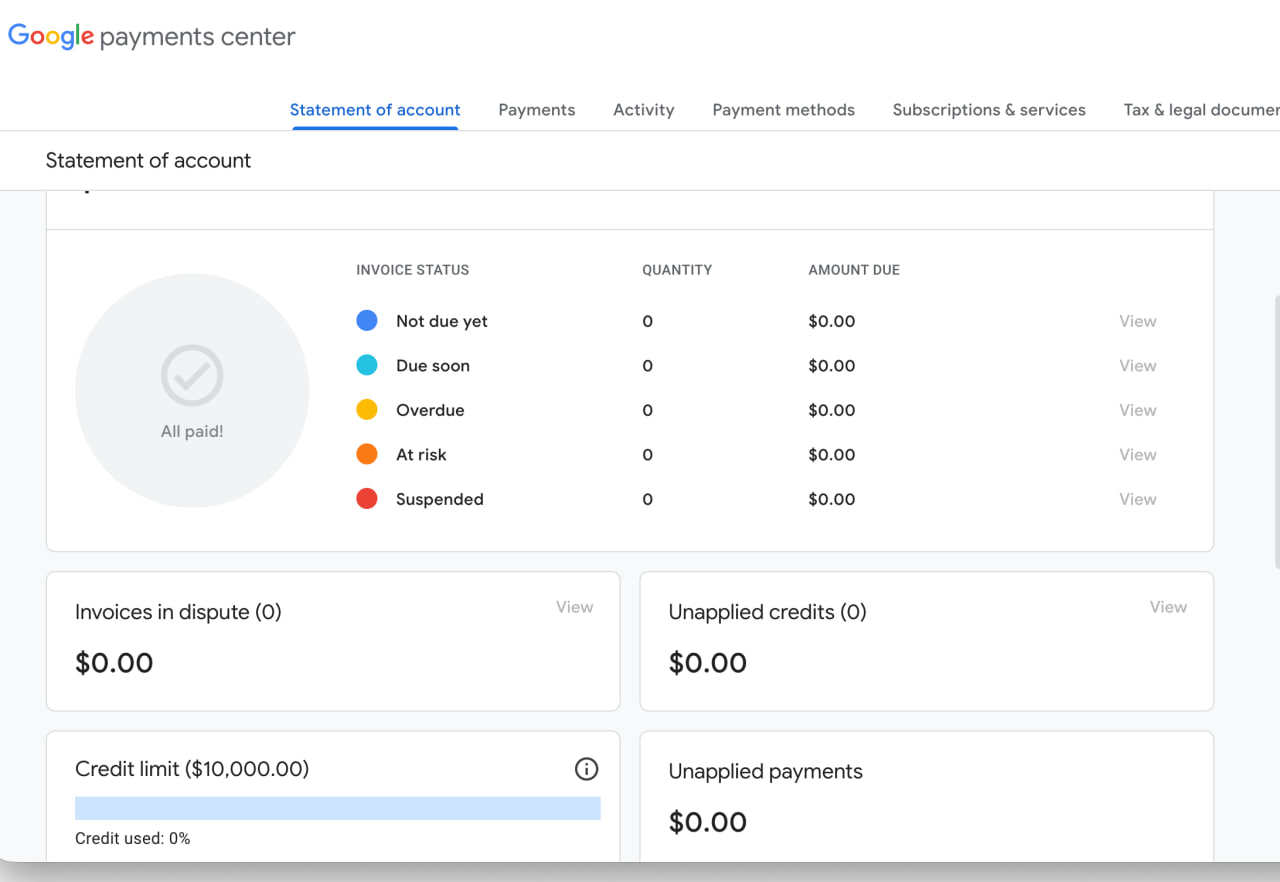View Not due yet invoices
1280x882 pixels.
click(x=1138, y=321)
